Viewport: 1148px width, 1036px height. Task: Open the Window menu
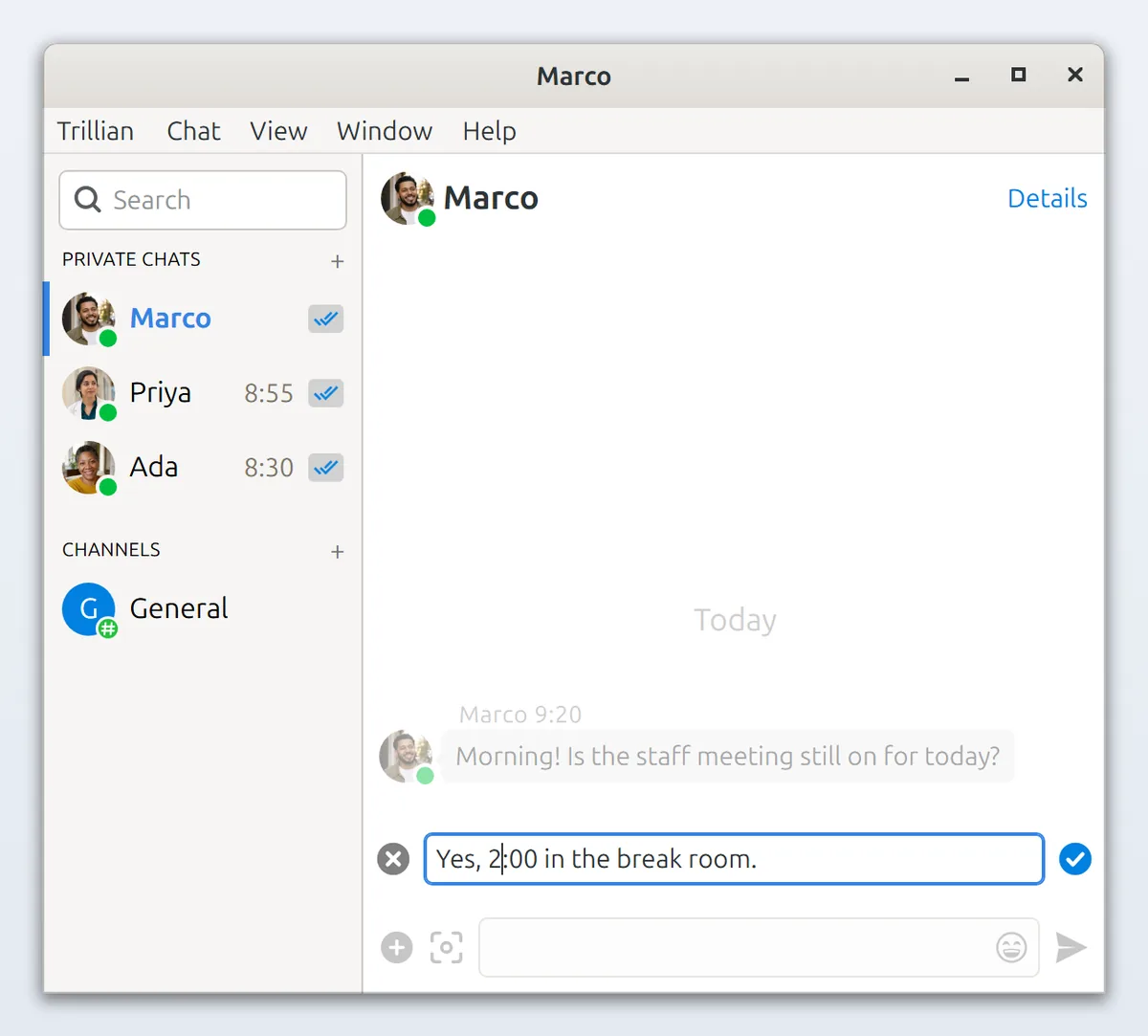click(x=385, y=131)
